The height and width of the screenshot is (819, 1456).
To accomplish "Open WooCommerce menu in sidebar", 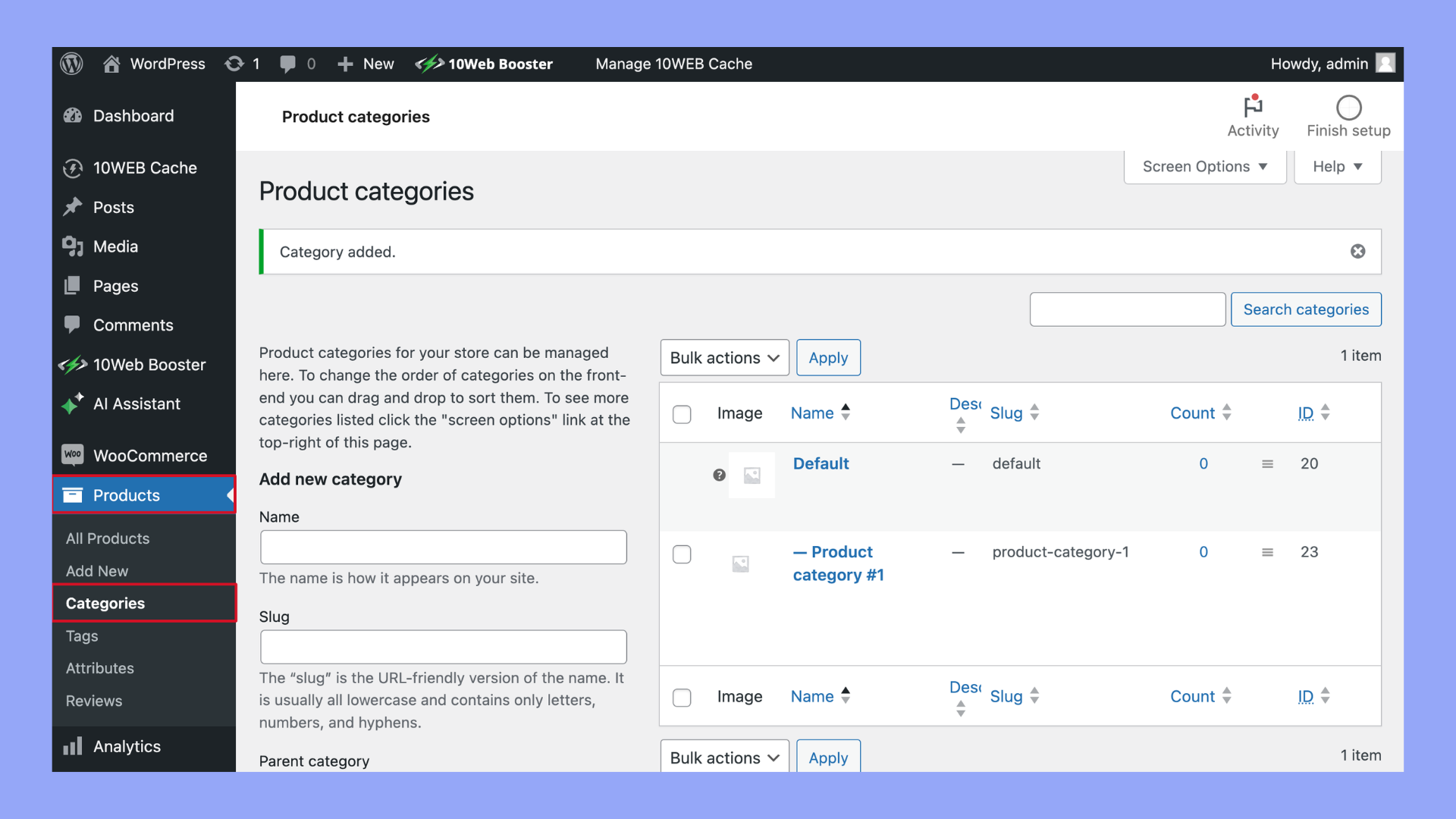I will (149, 456).
